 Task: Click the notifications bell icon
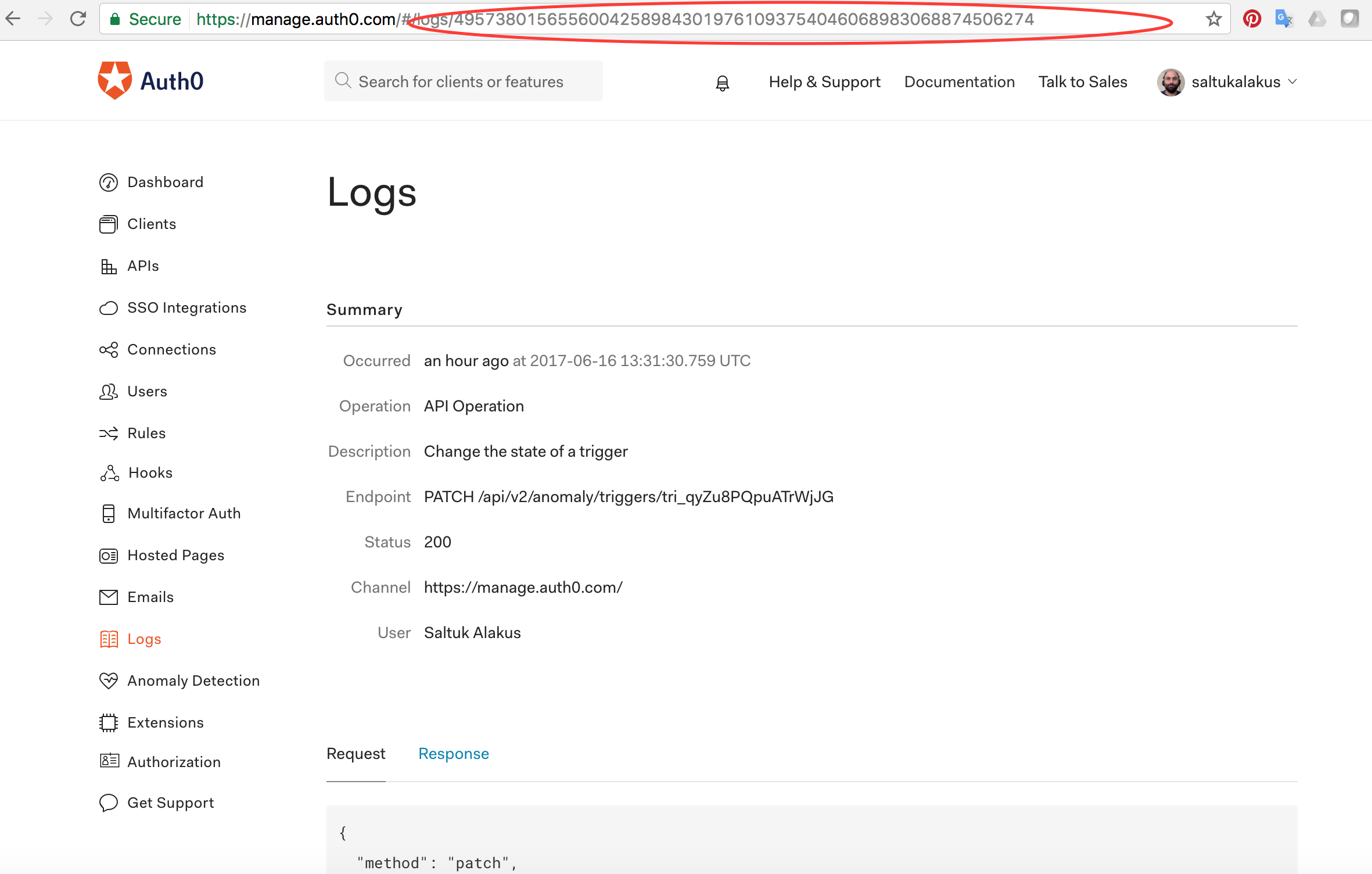click(x=722, y=83)
